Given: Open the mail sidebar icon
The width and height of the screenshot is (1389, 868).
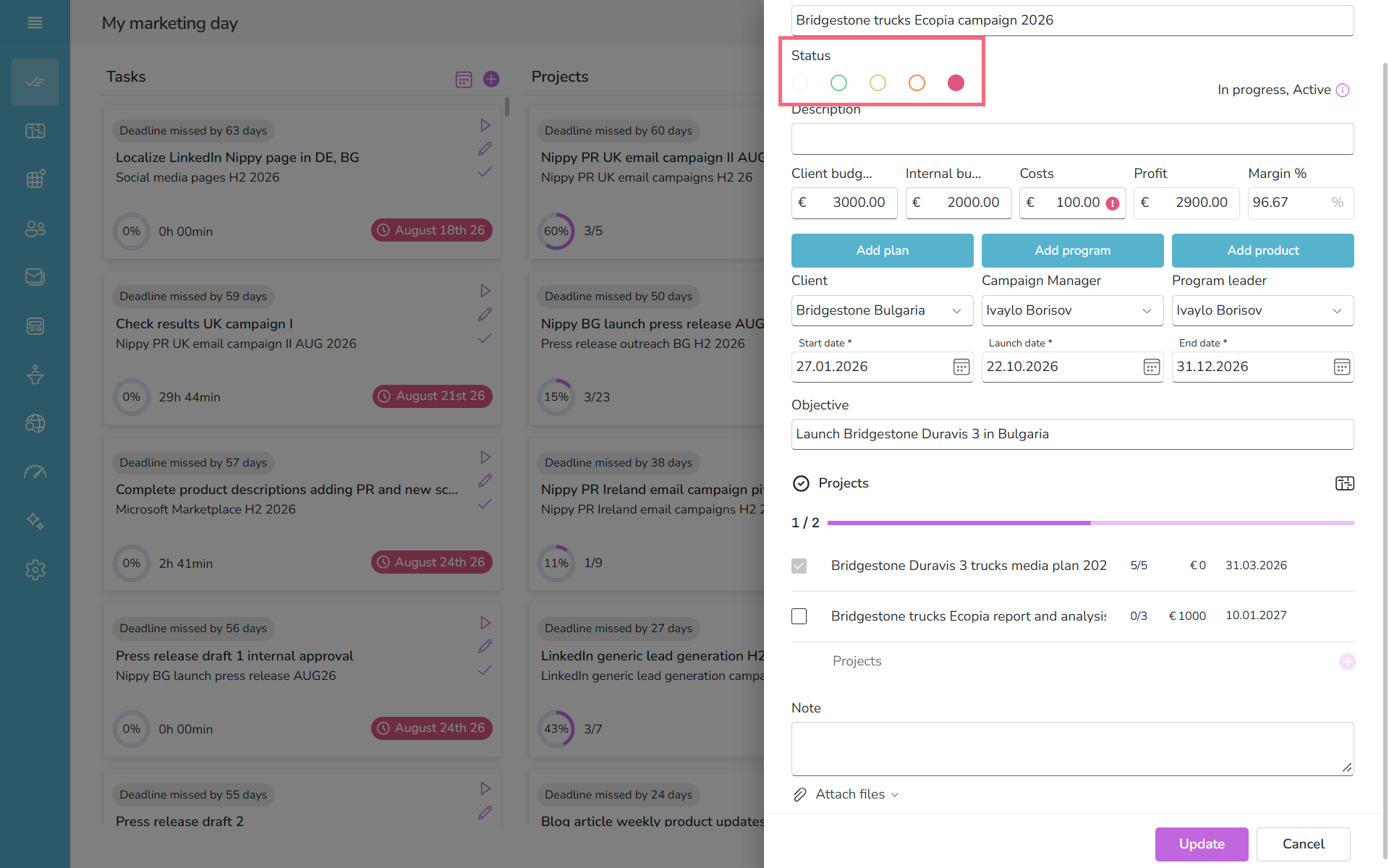Looking at the screenshot, I should pos(35,277).
